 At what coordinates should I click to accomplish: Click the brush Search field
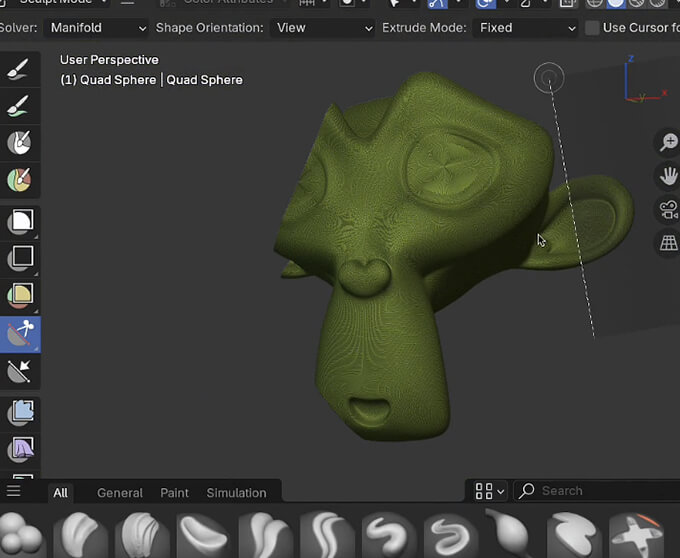click(x=597, y=491)
